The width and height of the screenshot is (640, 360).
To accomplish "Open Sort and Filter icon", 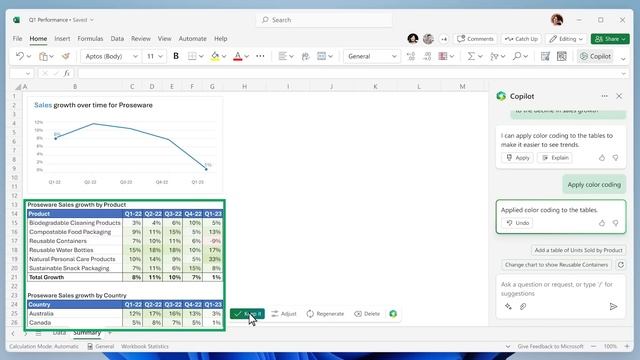I will point(494,56).
